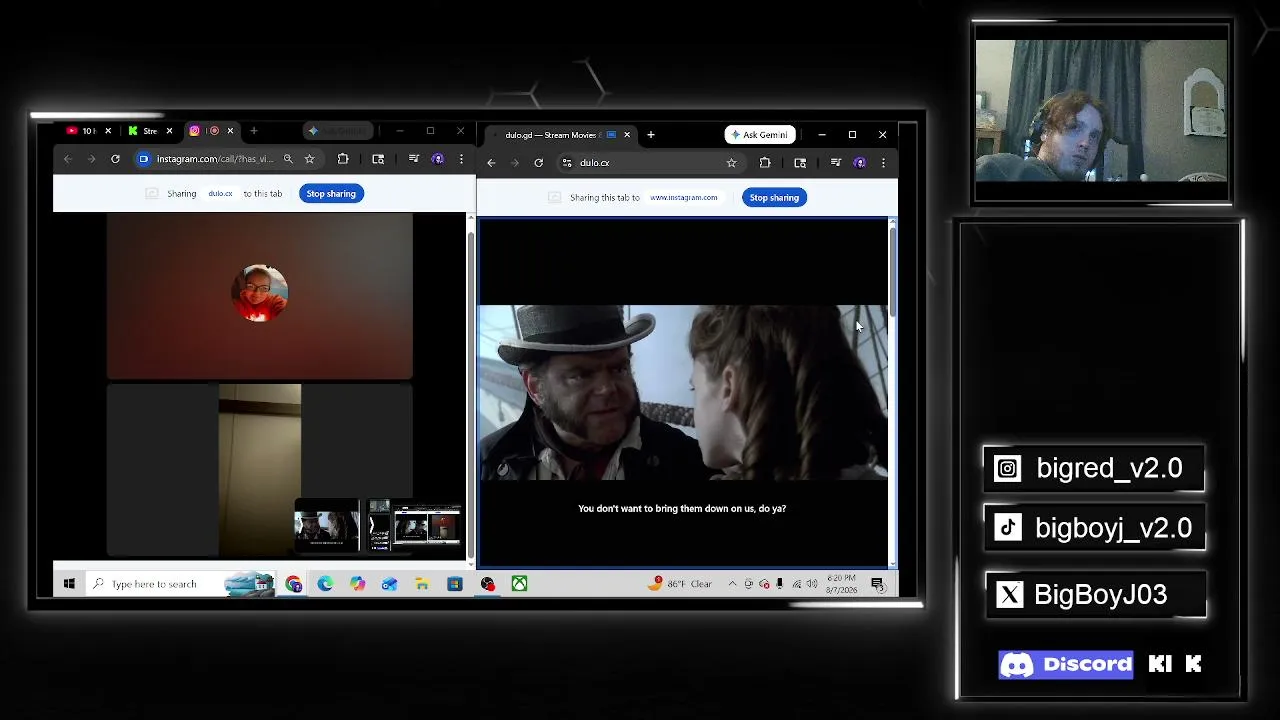Close the YouTube tab

pyautogui.click(x=109, y=131)
